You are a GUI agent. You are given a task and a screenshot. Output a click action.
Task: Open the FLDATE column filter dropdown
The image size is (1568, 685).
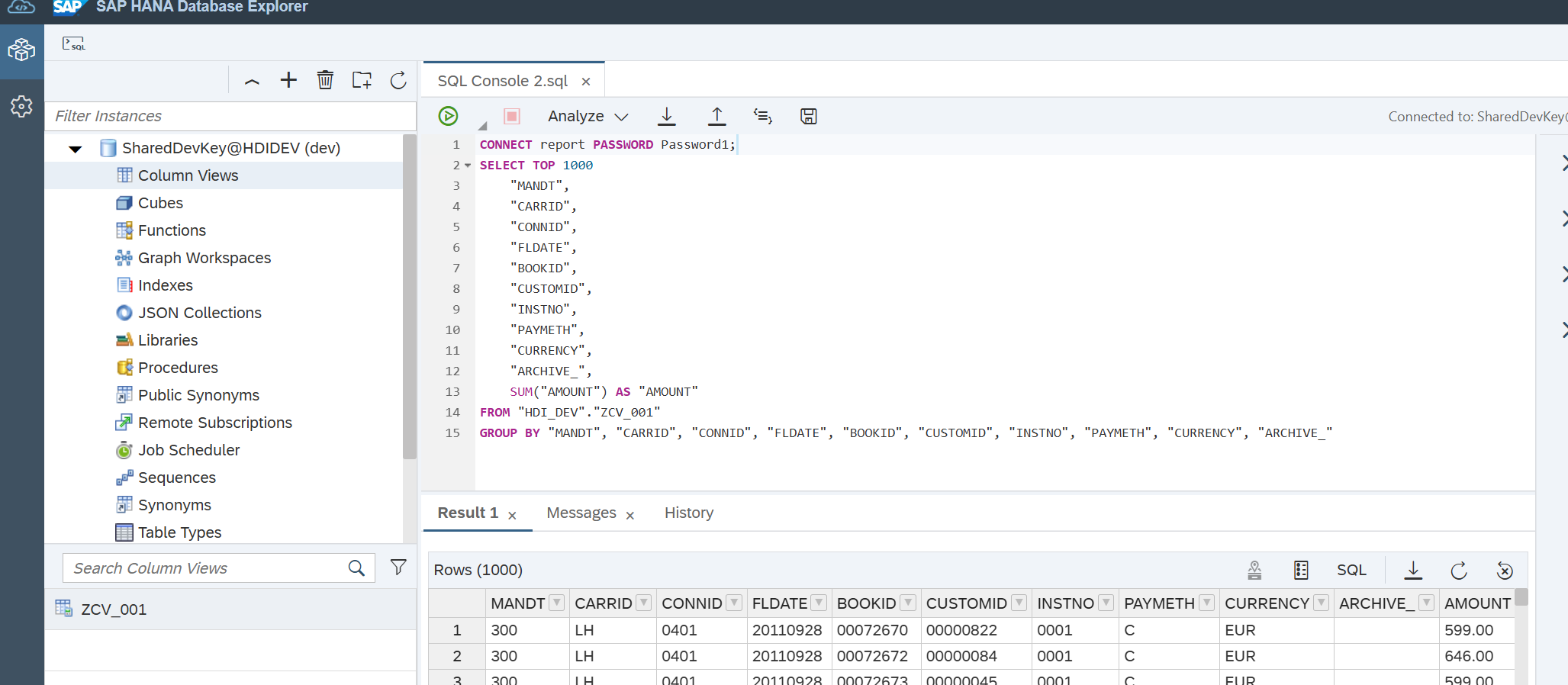pyautogui.click(x=819, y=603)
